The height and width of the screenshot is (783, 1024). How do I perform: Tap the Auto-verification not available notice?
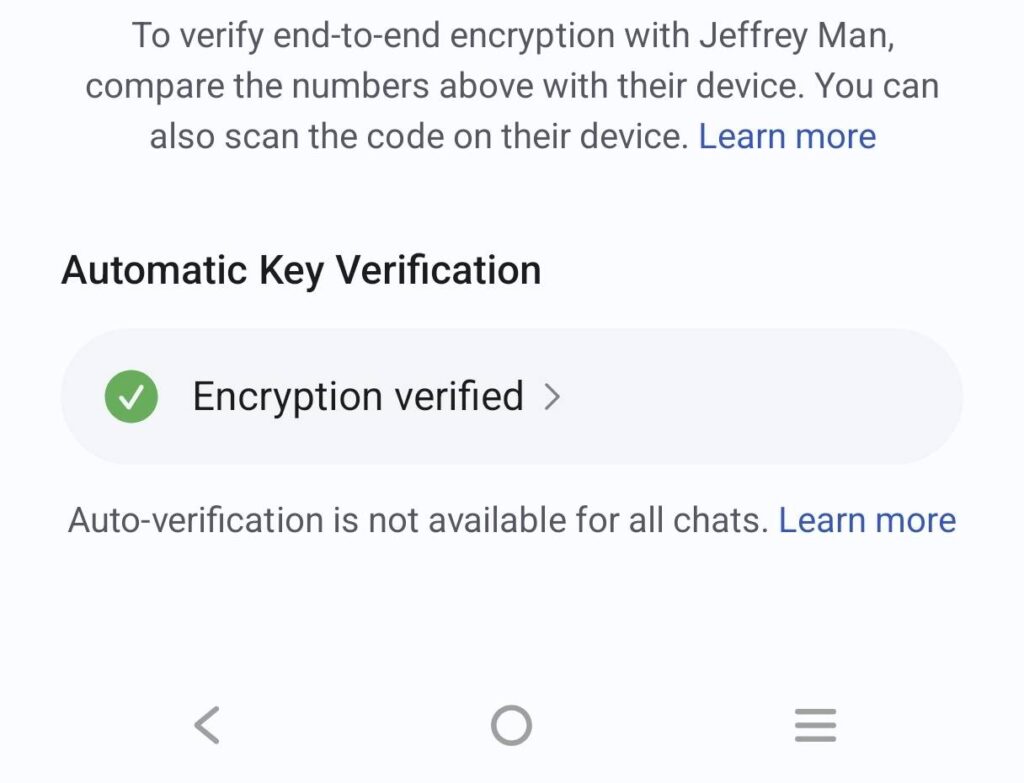(418, 520)
